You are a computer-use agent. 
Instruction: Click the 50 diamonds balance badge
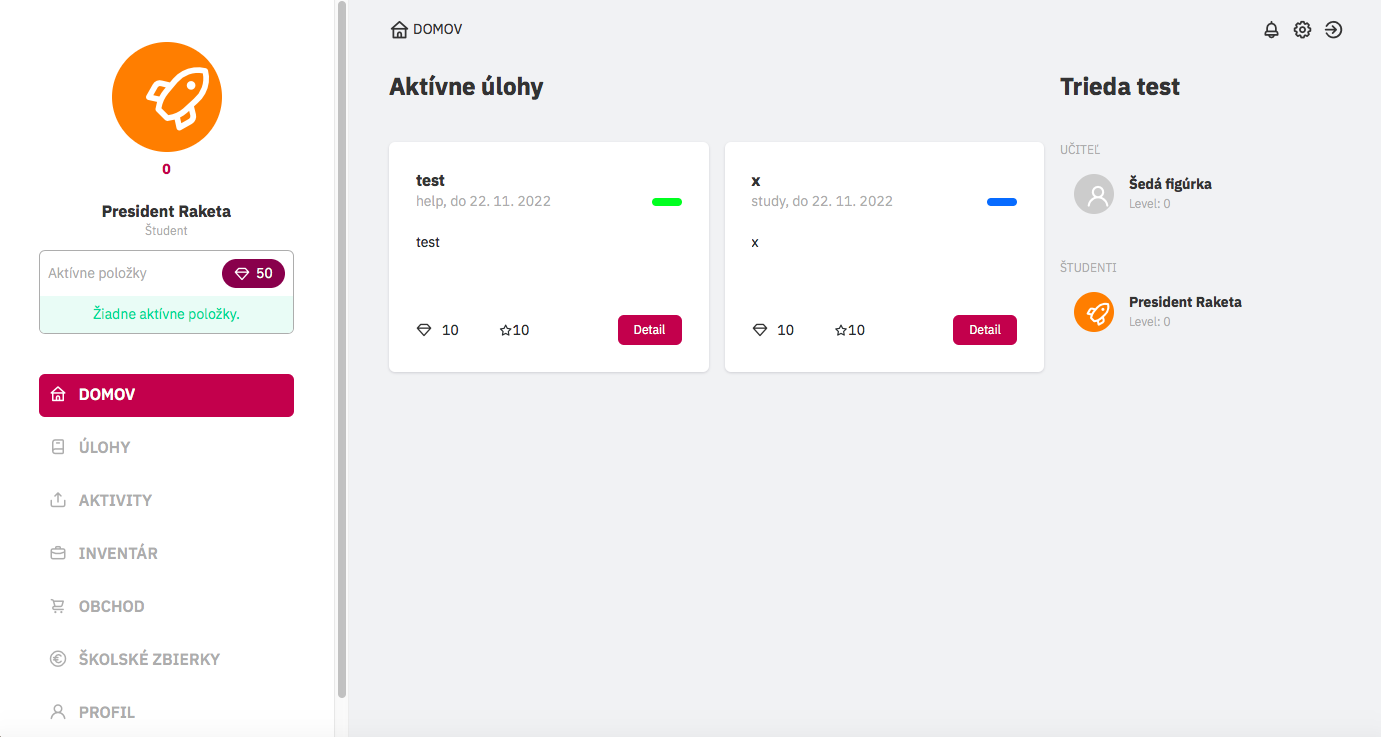pos(253,273)
